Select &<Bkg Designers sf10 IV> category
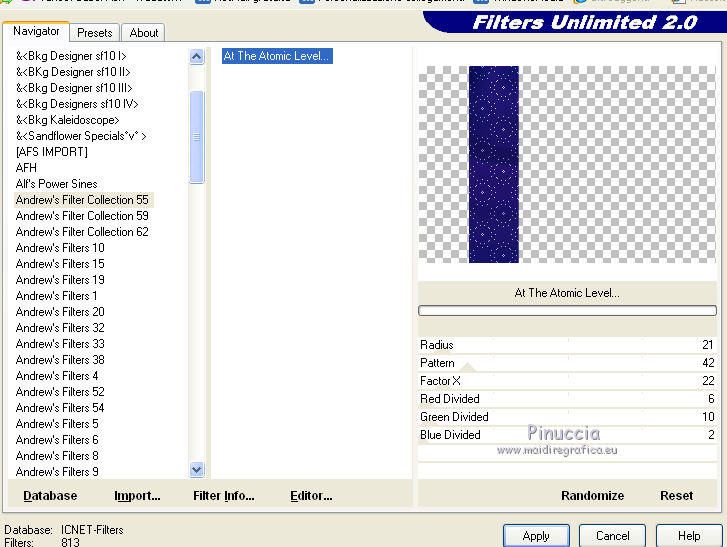This screenshot has width=727, height=547. tap(77, 104)
